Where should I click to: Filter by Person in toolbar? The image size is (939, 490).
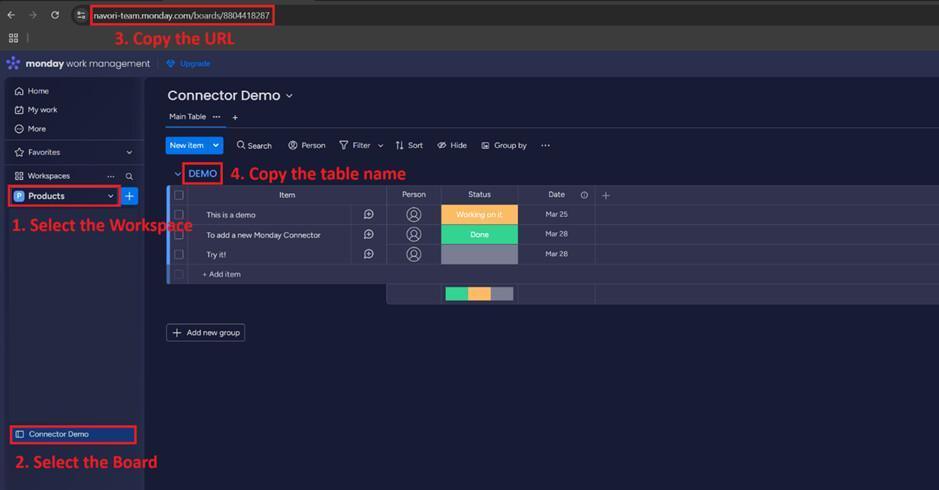pyautogui.click(x=307, y=146)
